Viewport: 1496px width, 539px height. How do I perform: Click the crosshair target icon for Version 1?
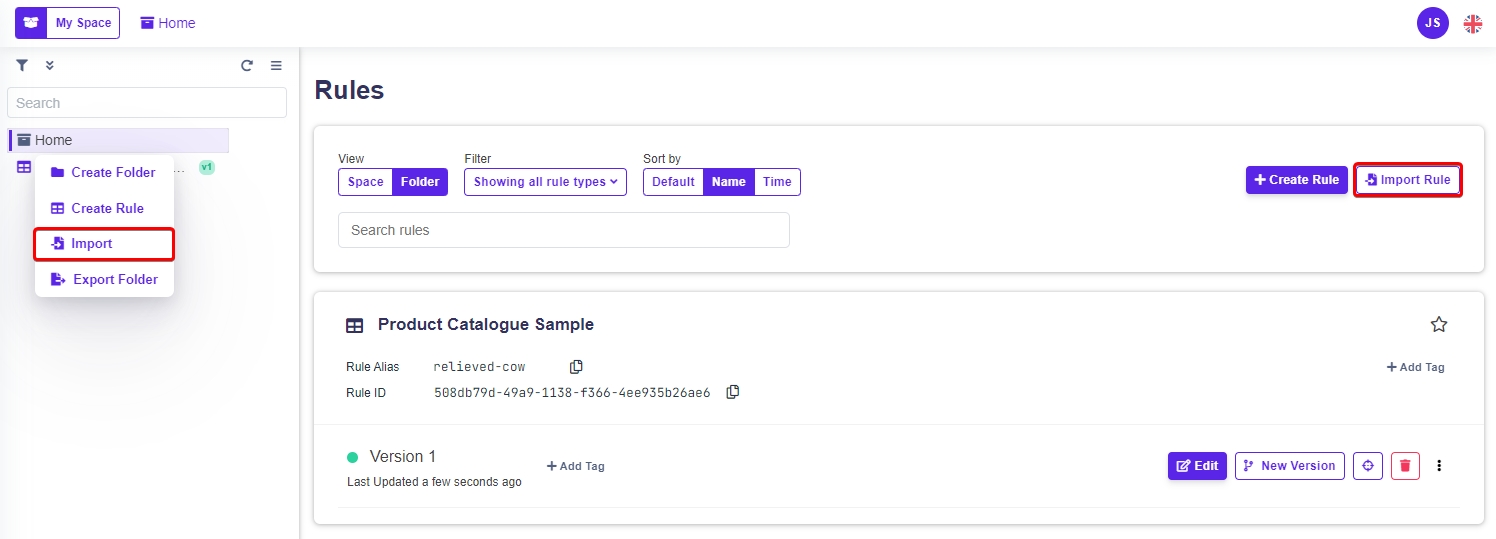point(1368,466)
